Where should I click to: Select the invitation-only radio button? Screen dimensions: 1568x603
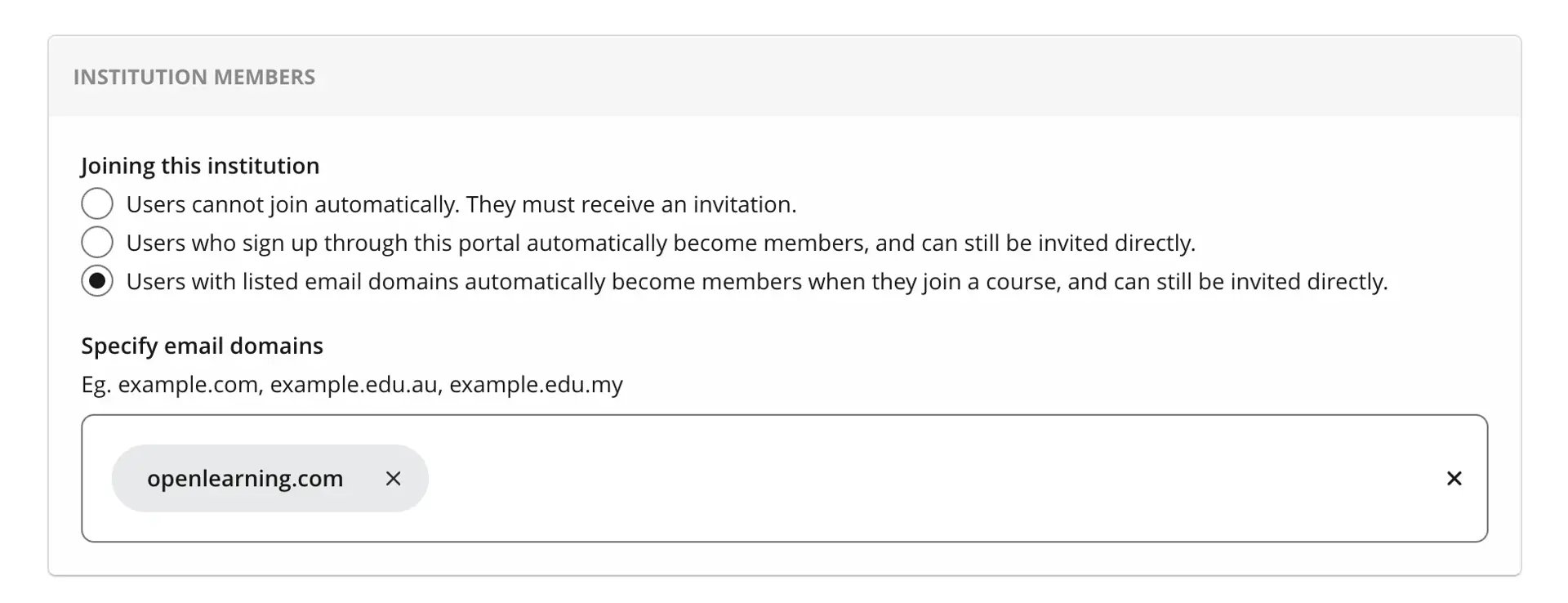coord(97,204)
